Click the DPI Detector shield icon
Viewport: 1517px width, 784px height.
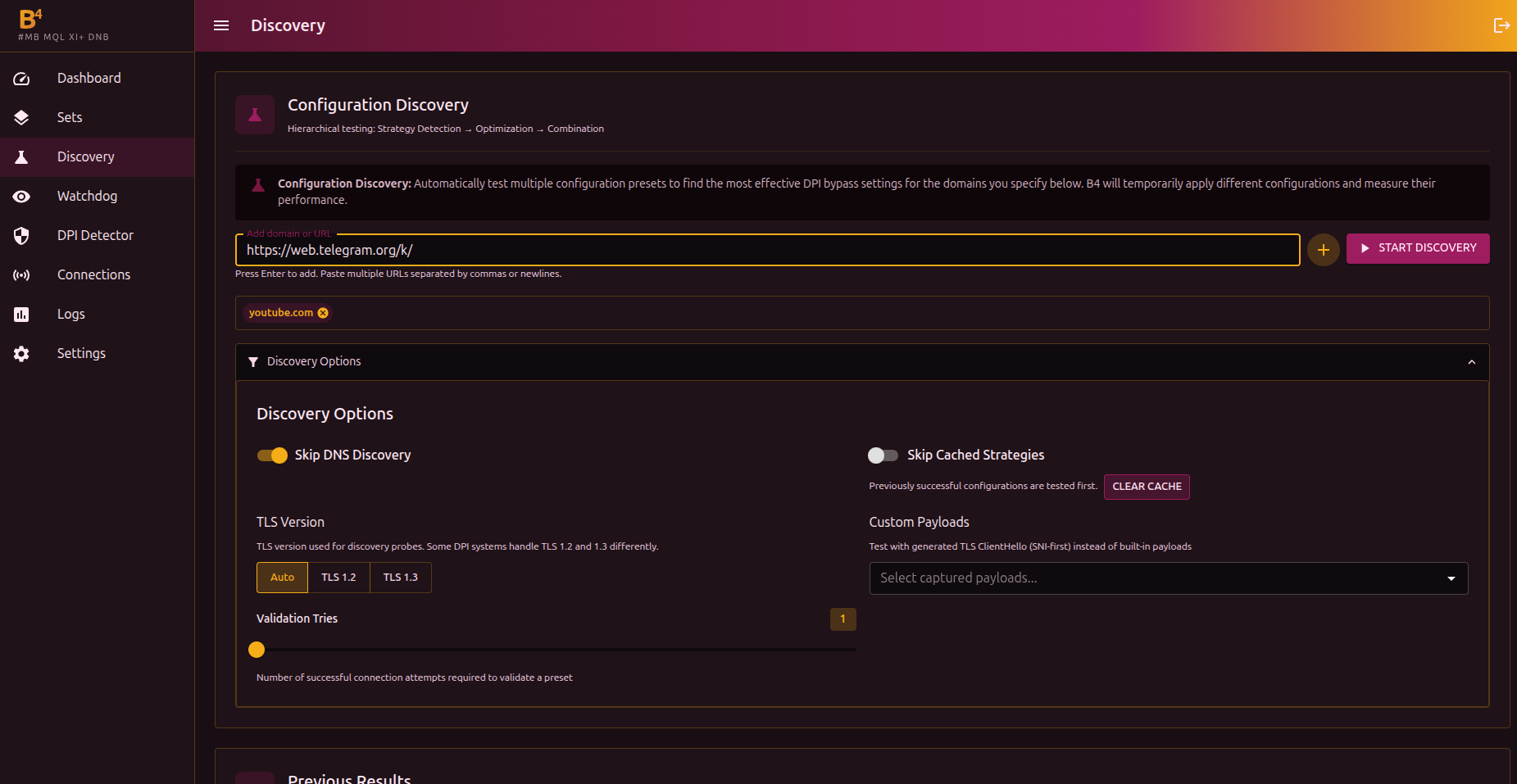(x=22, y=236)
